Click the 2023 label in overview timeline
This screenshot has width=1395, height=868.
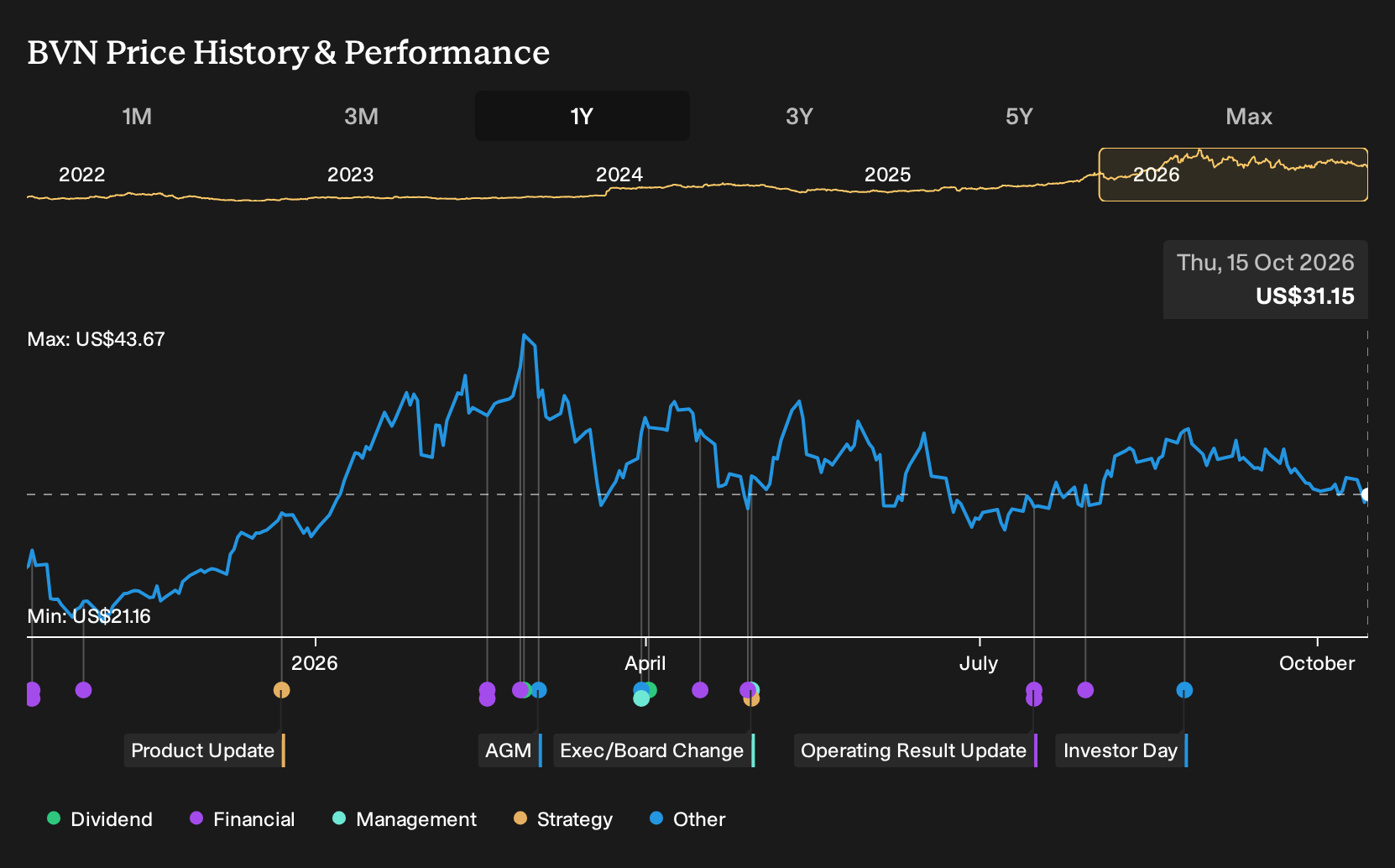click(x=350, y=175)
